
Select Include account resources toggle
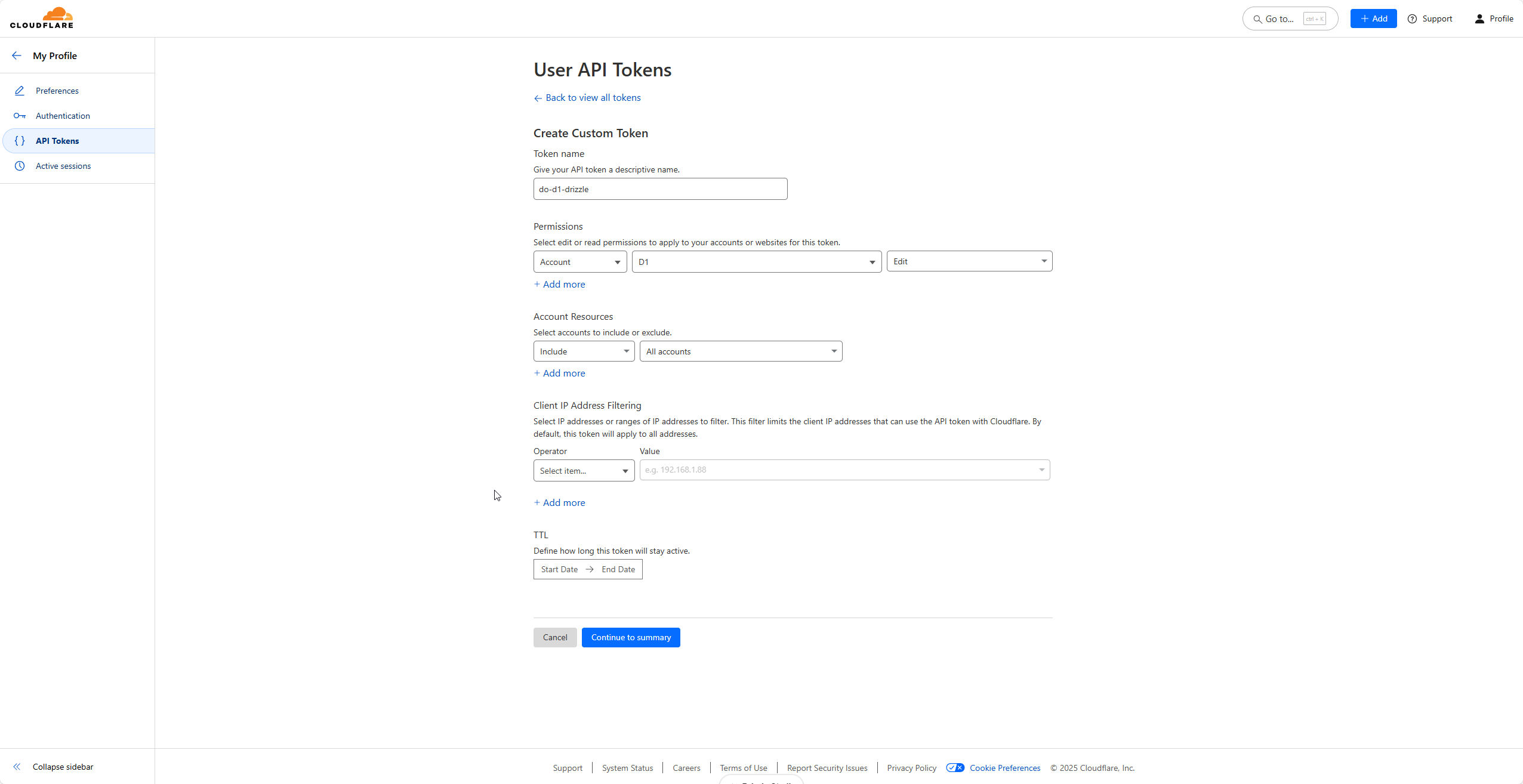tap(583, 351)
